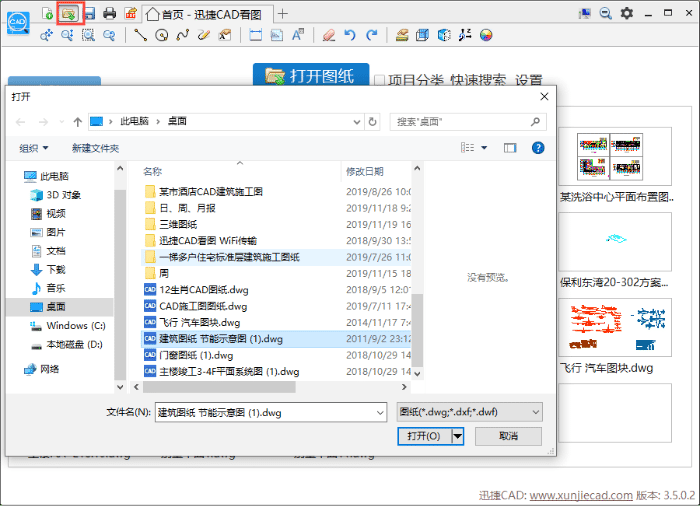Screen dimensions: 700x506
Task: Select Windows (C:) drive in navigation pane
Action: [67, 326]
